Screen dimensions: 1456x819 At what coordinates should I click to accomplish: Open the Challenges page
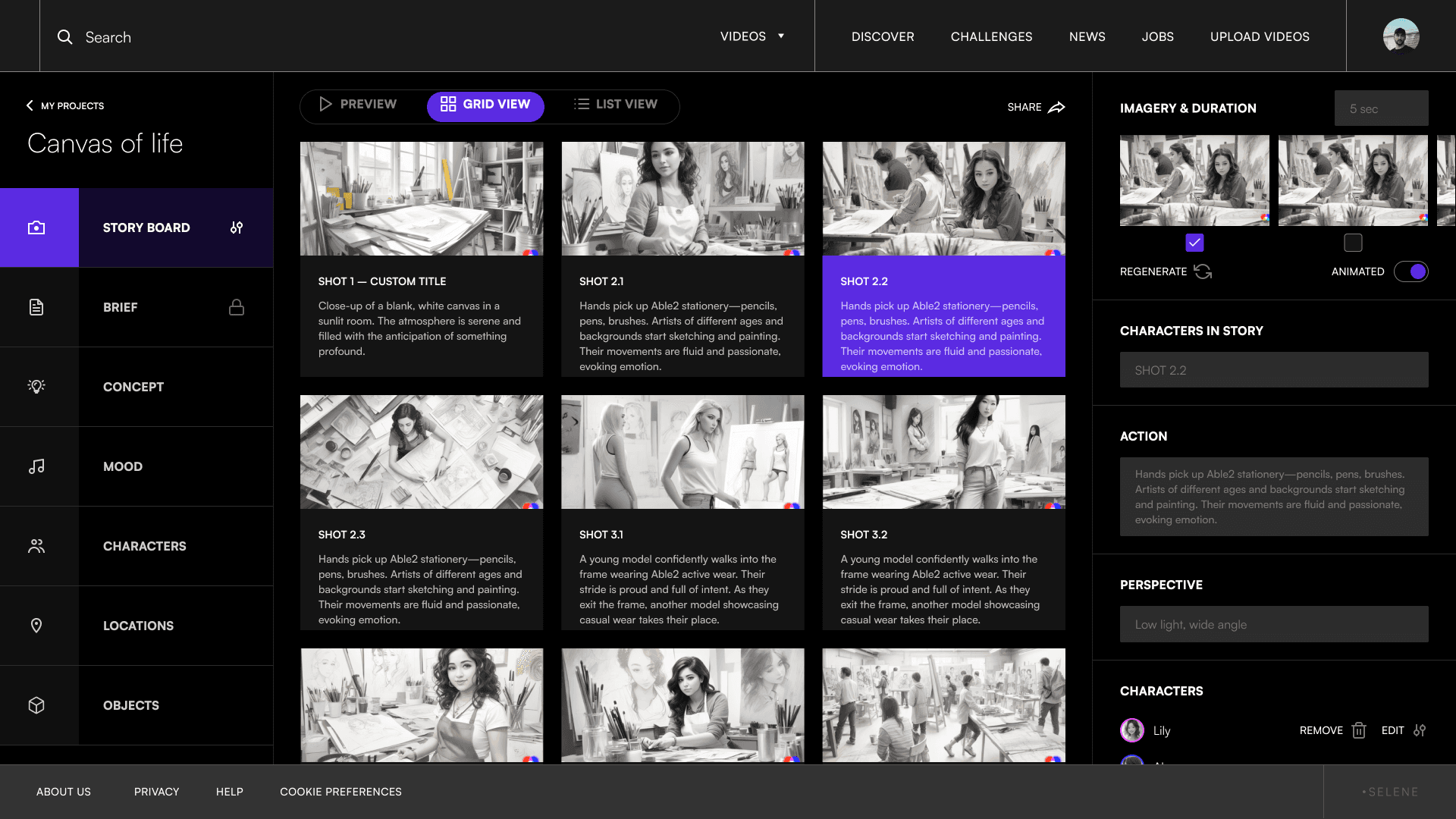[991, 36]
